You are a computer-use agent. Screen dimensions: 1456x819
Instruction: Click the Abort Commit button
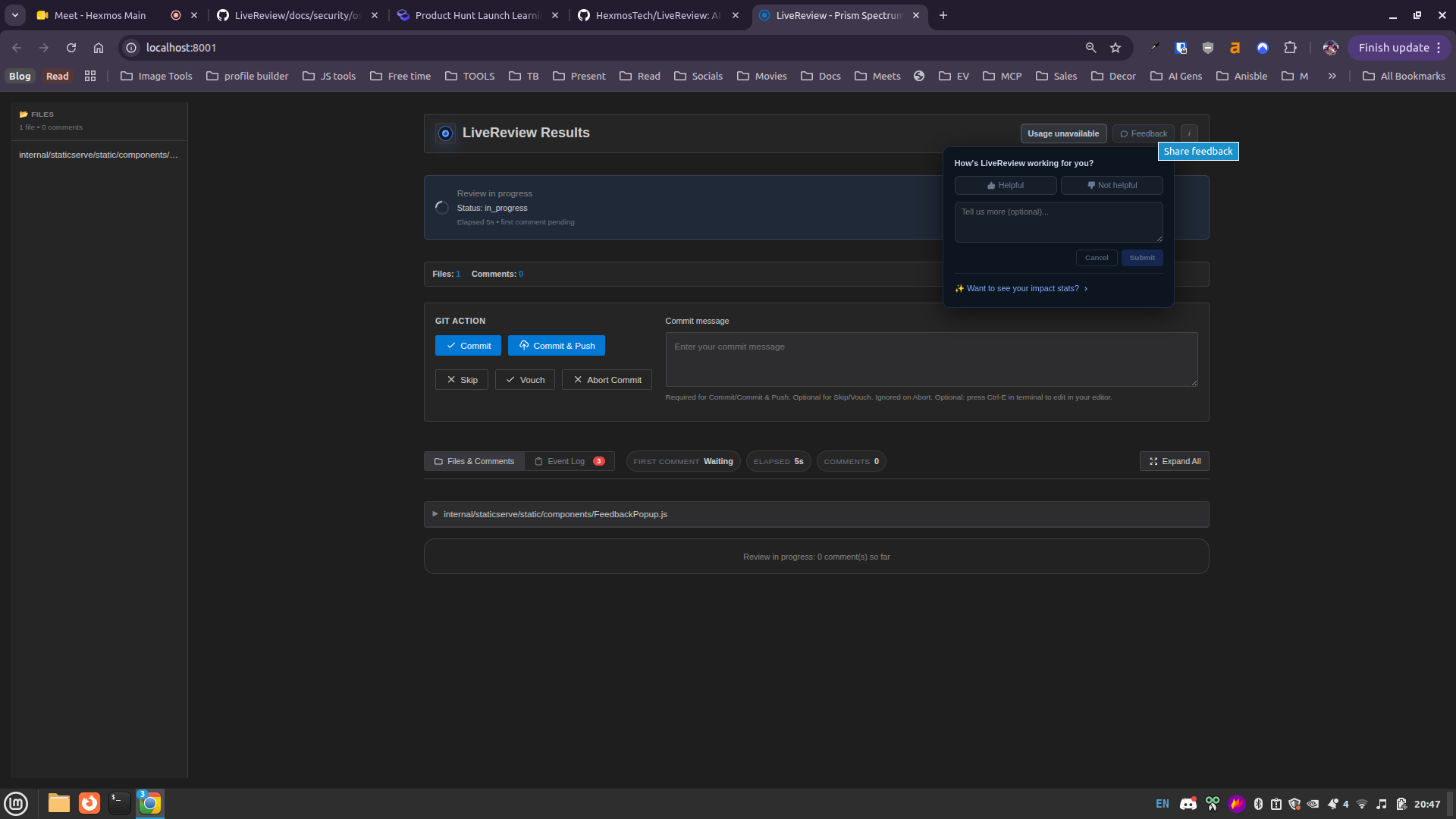coord(607,380)
